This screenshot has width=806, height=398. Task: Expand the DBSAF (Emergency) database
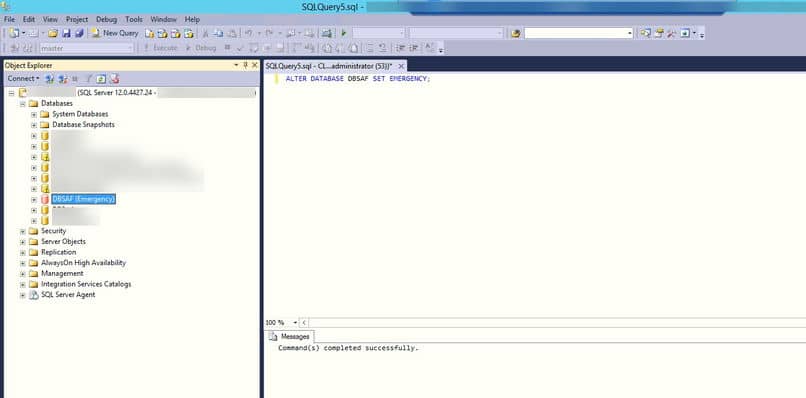click(x=34, y=200)
